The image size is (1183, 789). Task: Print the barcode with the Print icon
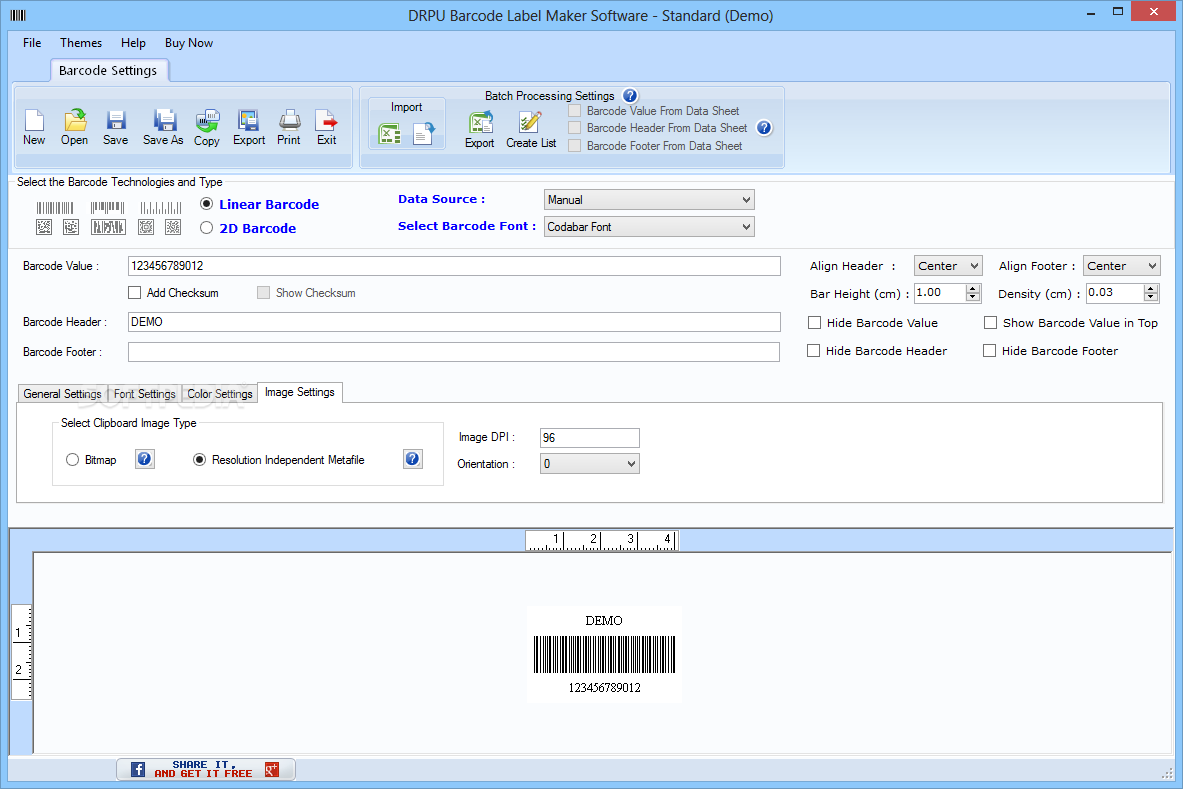point(289,127)
